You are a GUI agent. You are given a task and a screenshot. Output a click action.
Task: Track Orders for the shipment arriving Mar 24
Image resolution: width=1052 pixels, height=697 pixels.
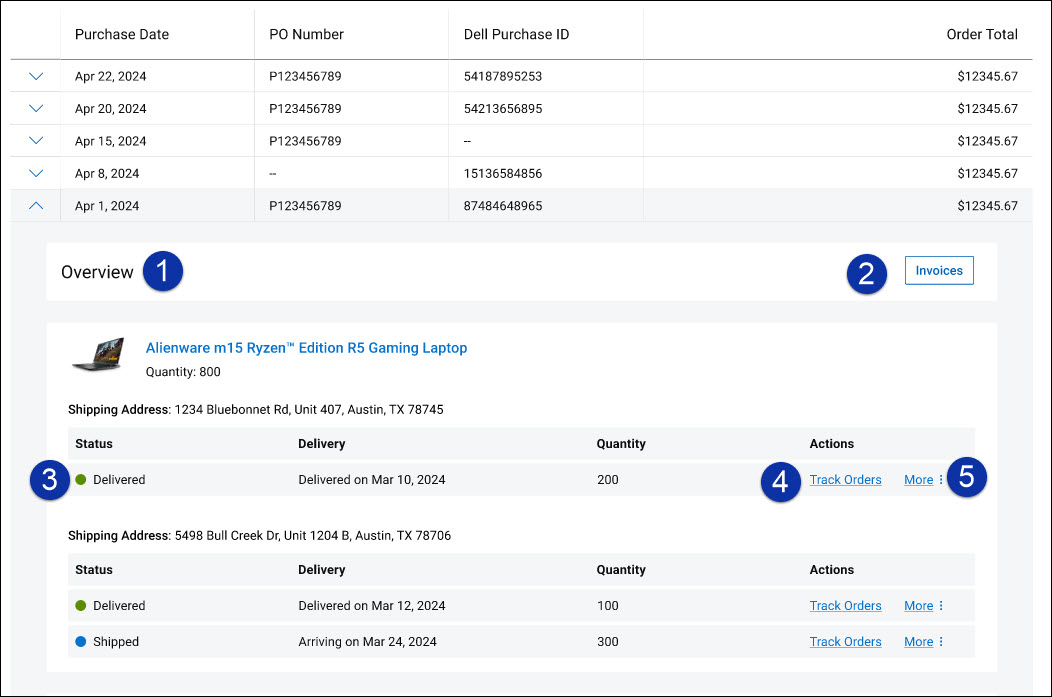pyautogui.click(x=845, y=641)
